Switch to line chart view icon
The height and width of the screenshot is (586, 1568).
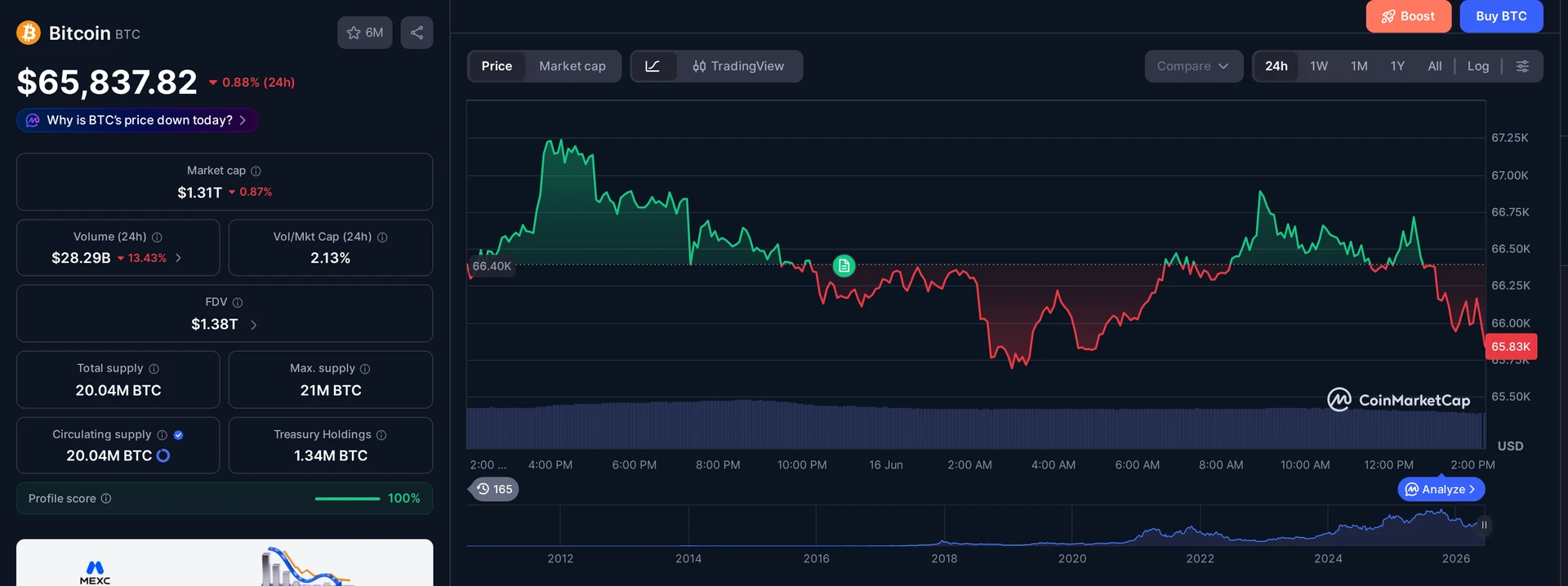click(653, 66)
